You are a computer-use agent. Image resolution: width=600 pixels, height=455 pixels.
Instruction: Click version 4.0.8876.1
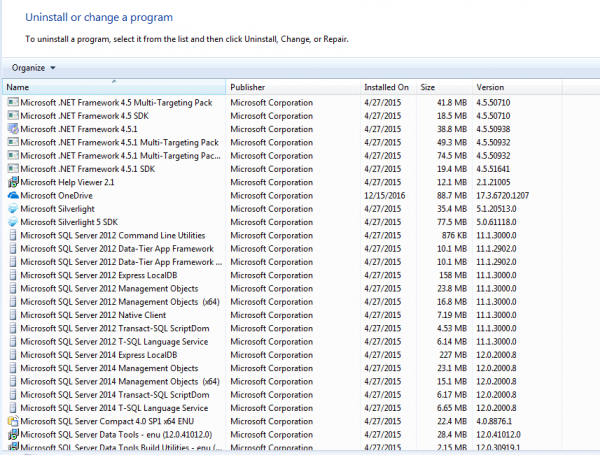(494, 421)
